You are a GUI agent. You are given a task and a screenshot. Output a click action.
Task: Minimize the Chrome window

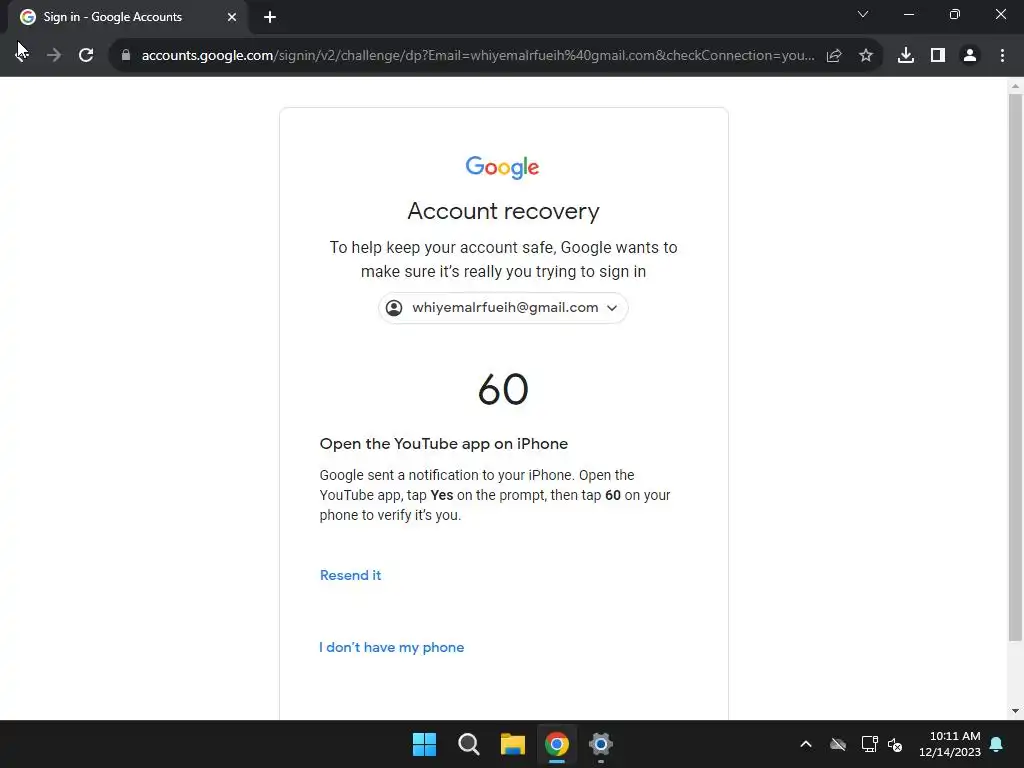(908, 14)
